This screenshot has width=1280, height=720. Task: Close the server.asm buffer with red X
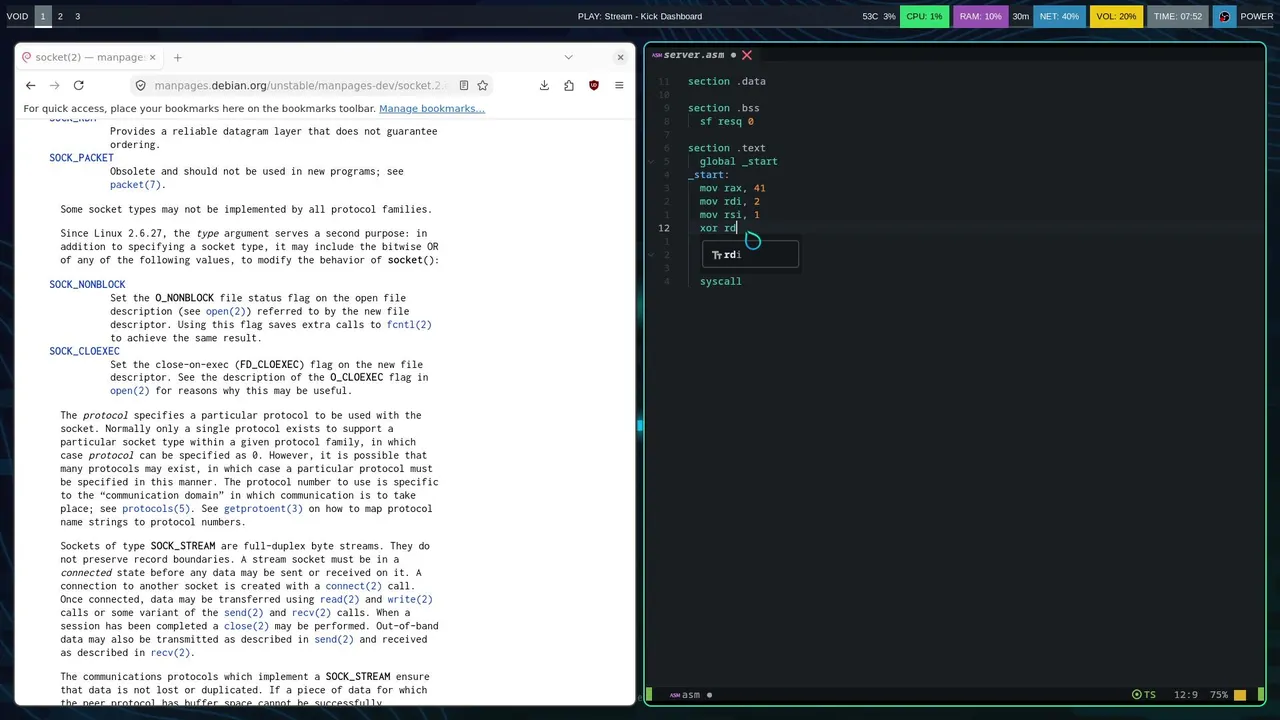pos(747,55)
